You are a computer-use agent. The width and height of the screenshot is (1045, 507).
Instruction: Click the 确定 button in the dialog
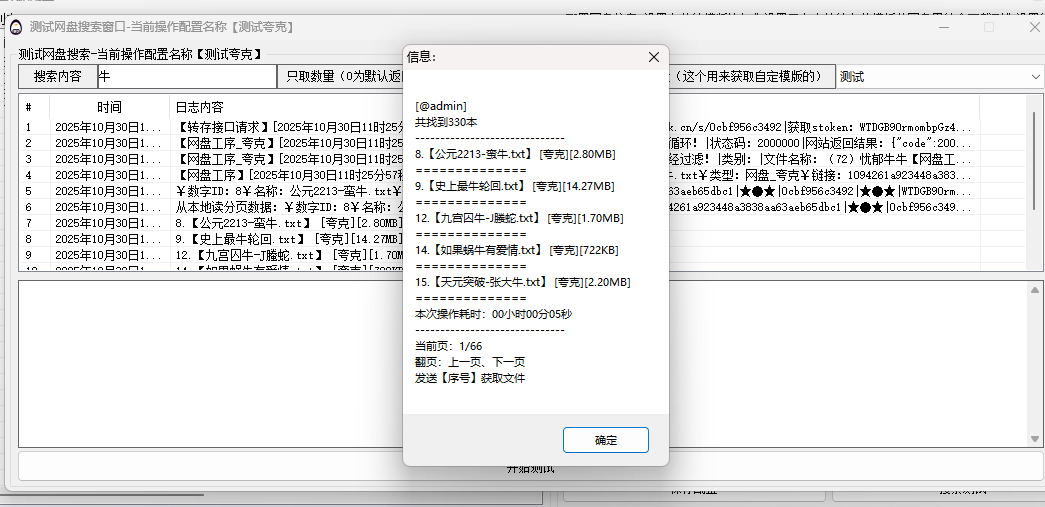(605, 440)
